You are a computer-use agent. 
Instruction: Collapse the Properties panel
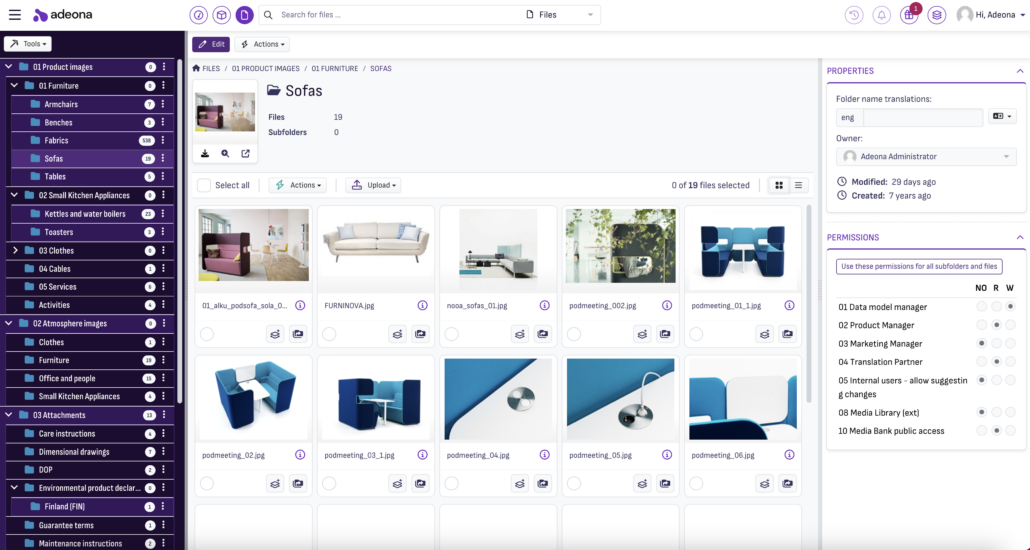(x=1019, y=71)
